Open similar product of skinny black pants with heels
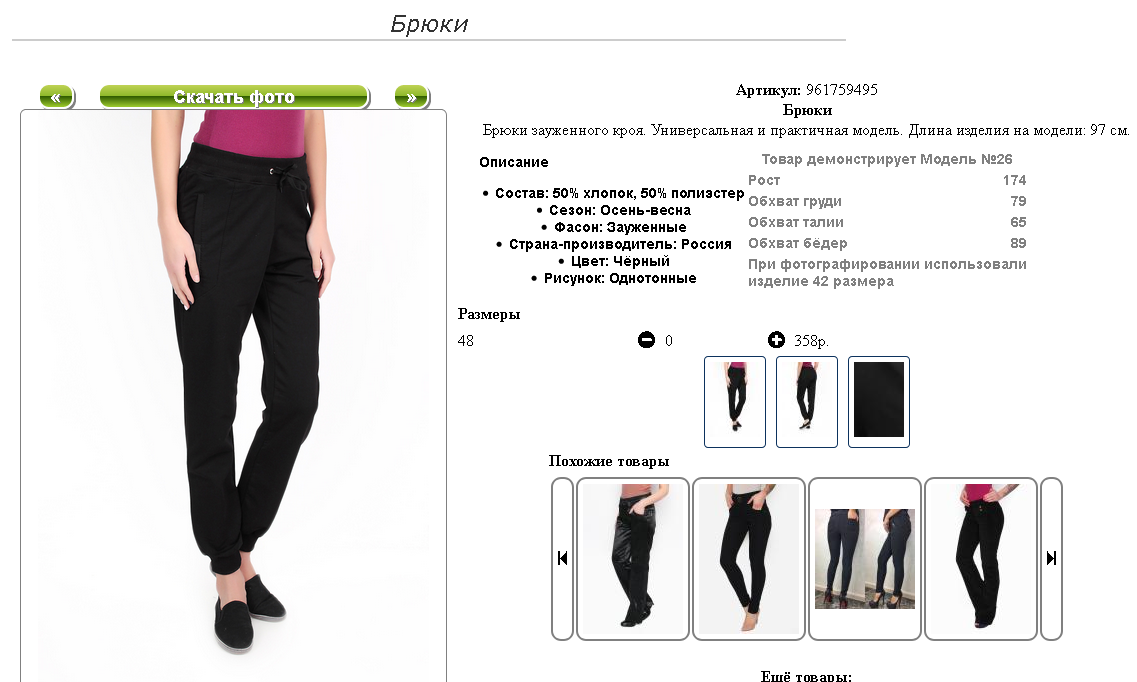 coord(748,558)
